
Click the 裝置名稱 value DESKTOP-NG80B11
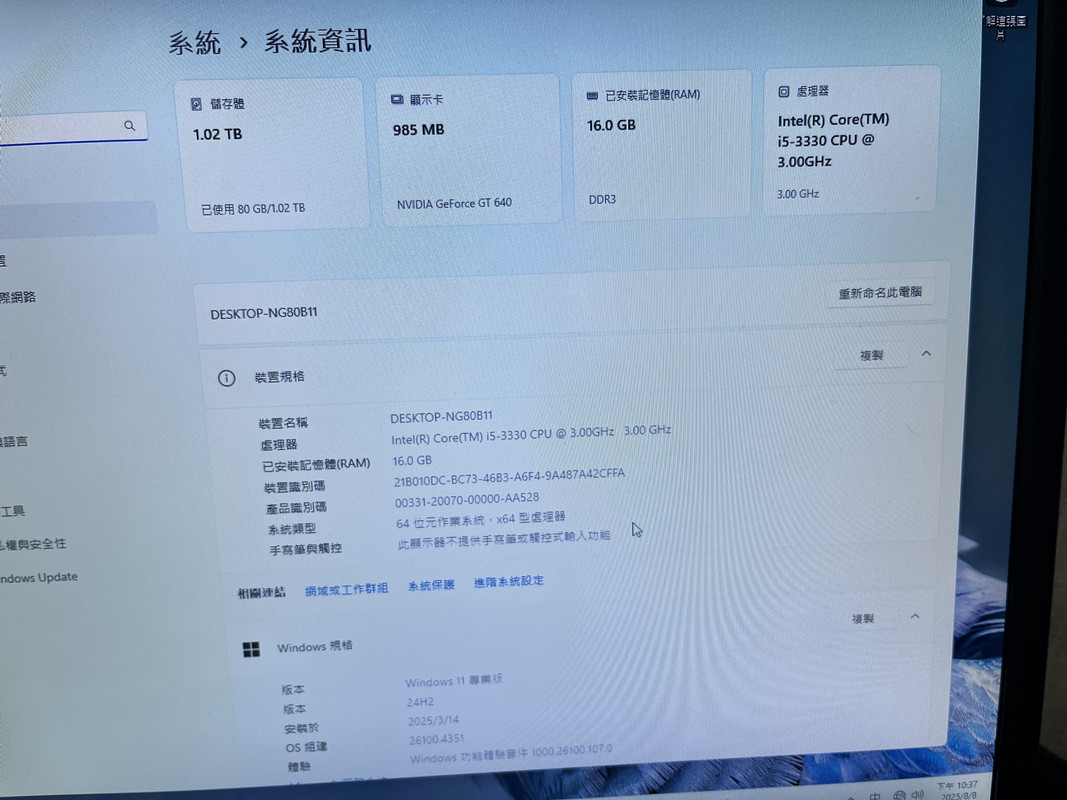pos(442,416)
